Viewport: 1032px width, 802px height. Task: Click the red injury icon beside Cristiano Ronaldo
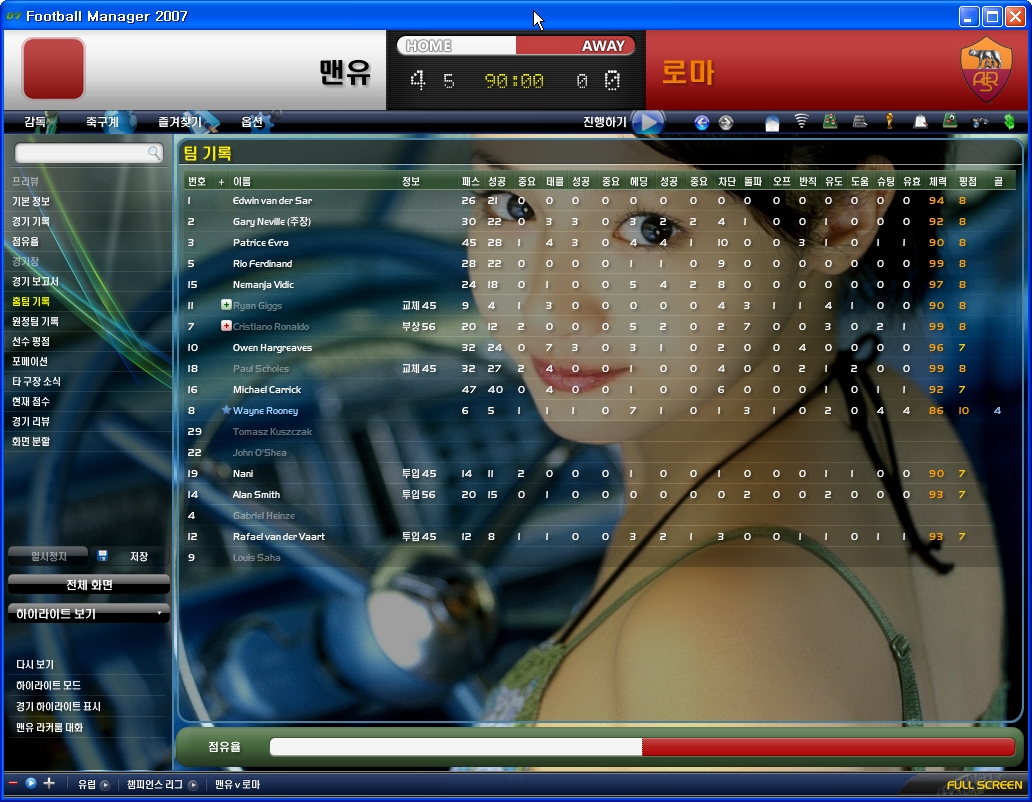click(226, 326)
